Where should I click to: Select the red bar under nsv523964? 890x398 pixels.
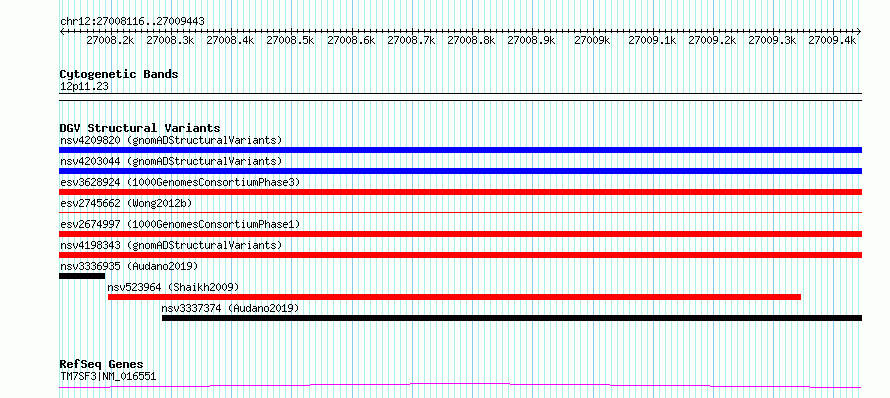(454, 297)
